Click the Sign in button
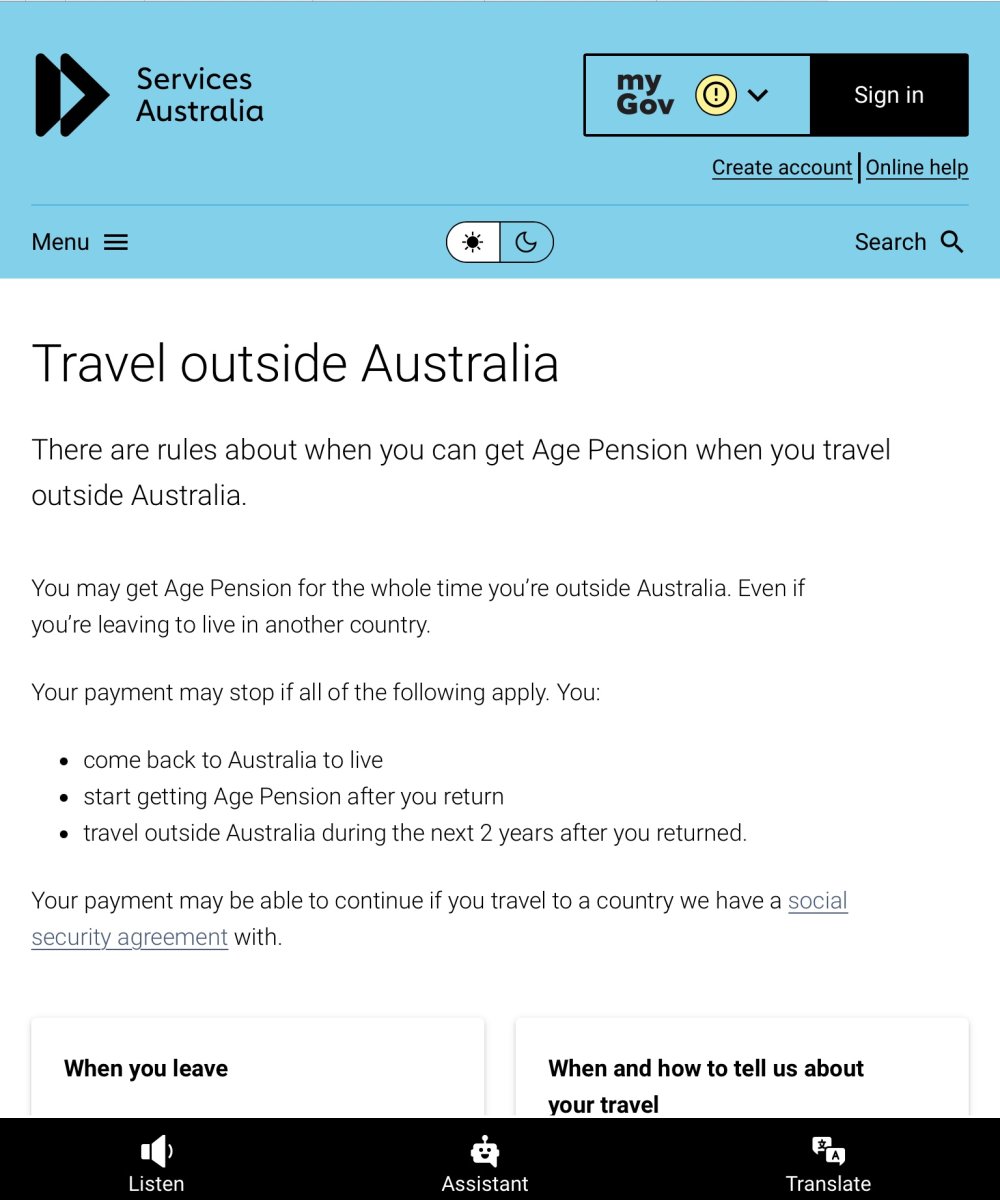Viewport: 1000px width, 1200px height. [889, 95]
